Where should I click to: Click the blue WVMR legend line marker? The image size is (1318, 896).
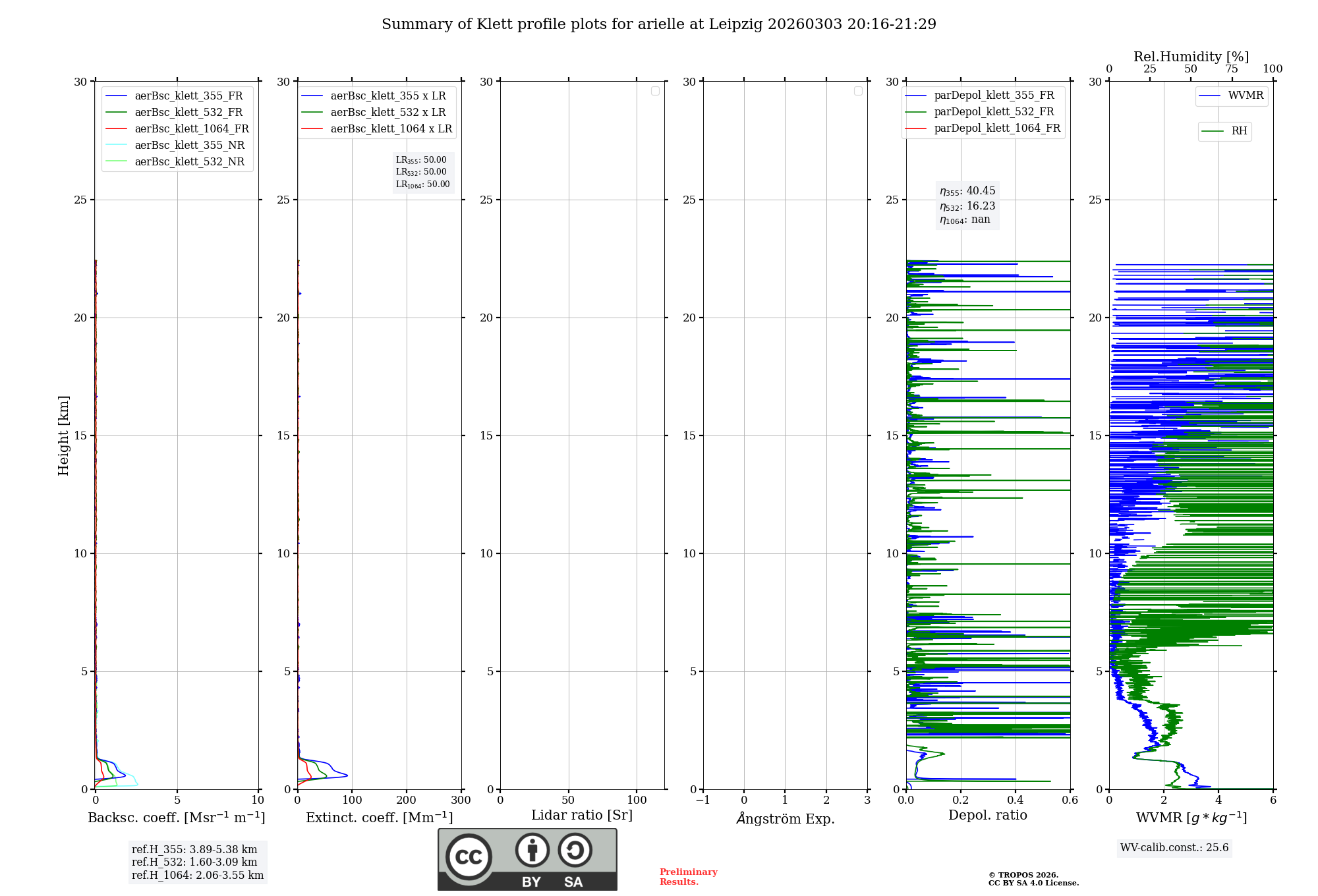(x=1210, y=96)
